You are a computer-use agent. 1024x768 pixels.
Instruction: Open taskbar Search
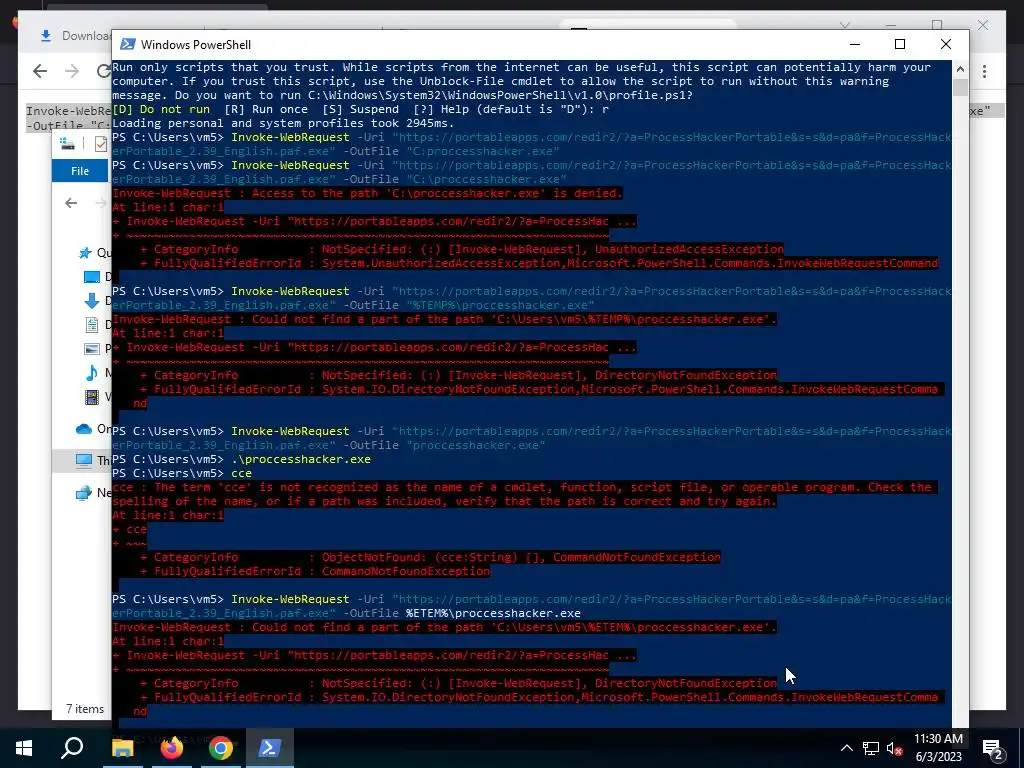pos(72,748)
